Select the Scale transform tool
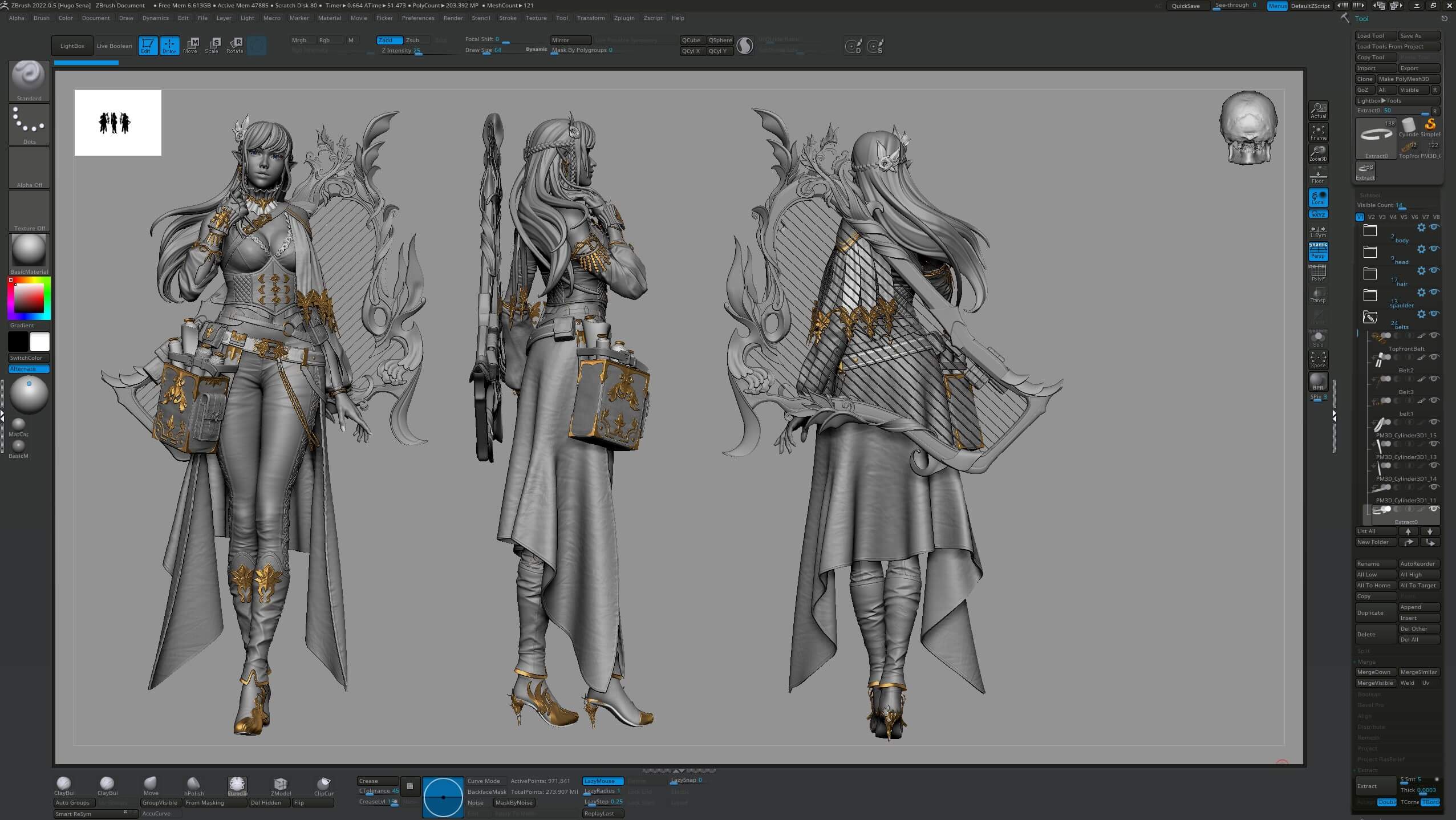This screenshot has height=820, width=1456. (x=212, y=46)
